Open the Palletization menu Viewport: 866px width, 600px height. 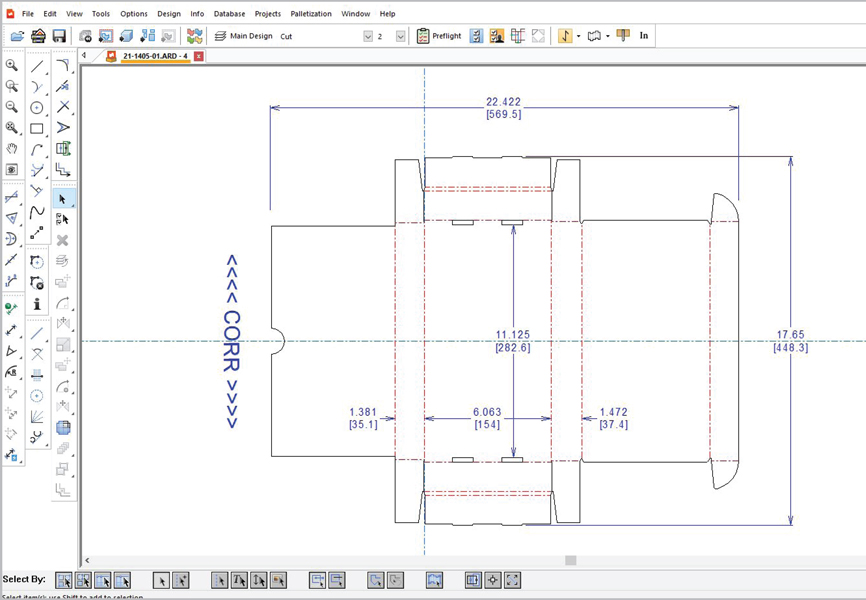pyautogui.click(x=311, y=14)
